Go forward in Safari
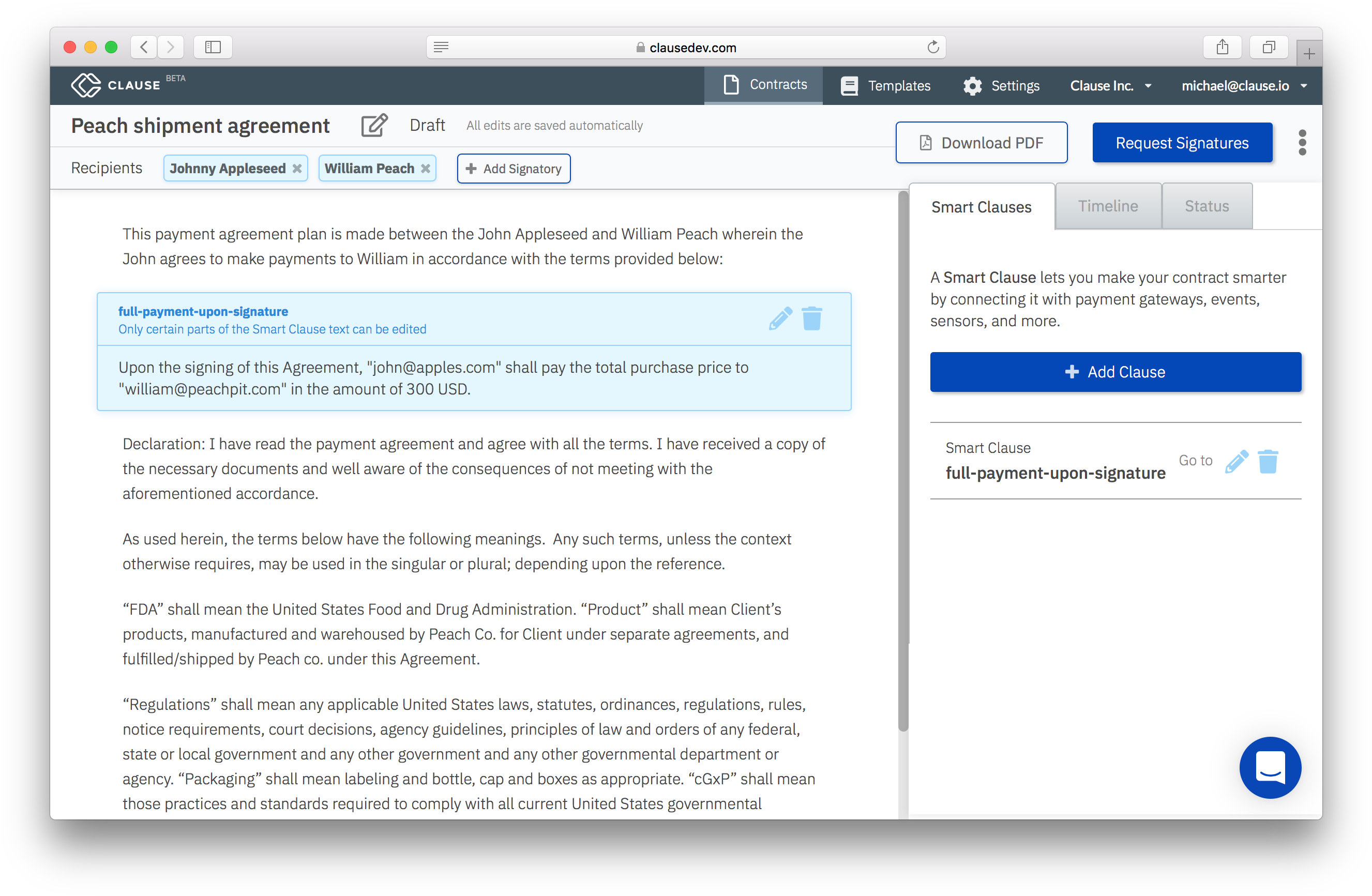 [171, 47]
